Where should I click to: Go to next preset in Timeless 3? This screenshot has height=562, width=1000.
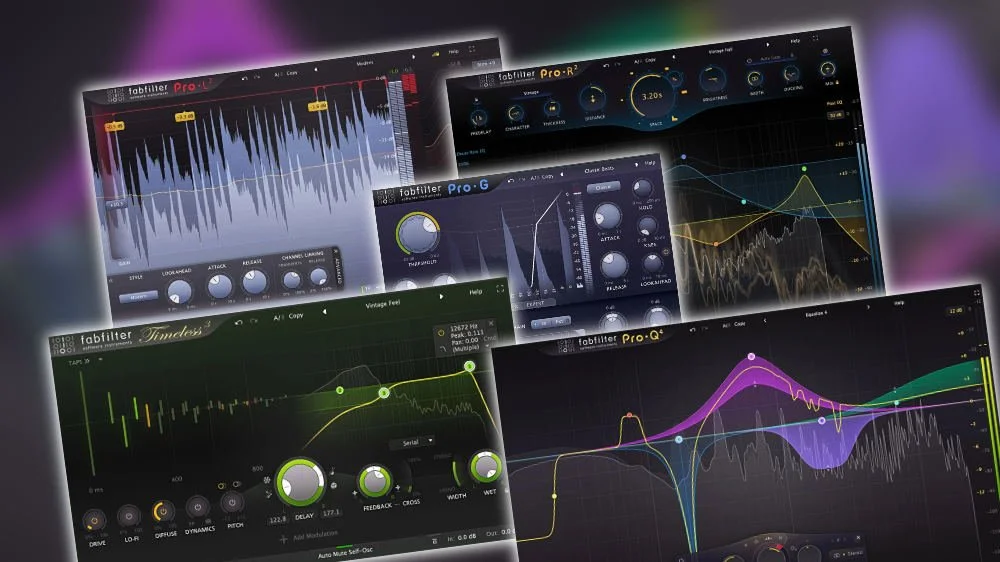pyautogui.click(x=441, y=297)
